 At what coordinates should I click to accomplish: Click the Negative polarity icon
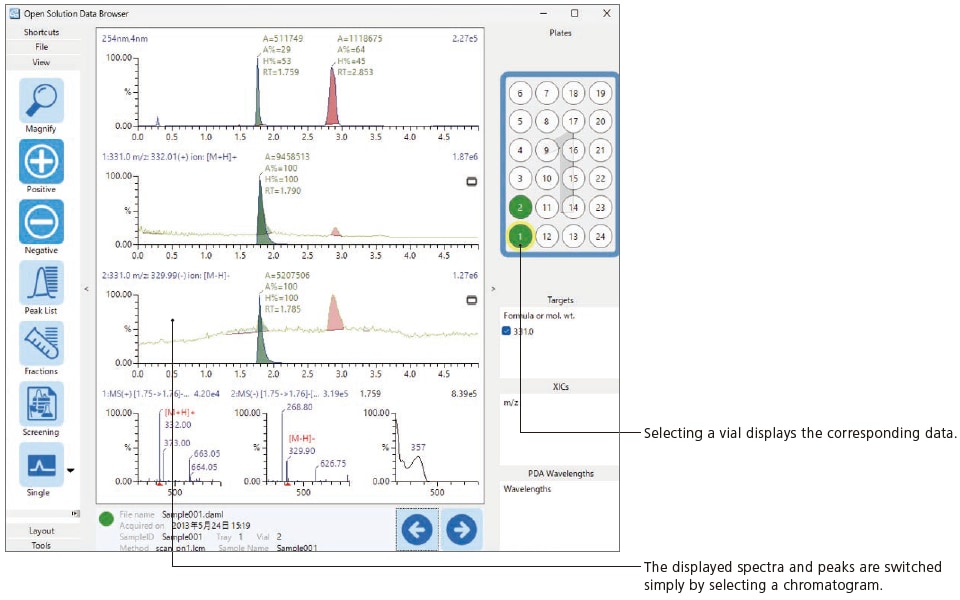pos(41,222)
